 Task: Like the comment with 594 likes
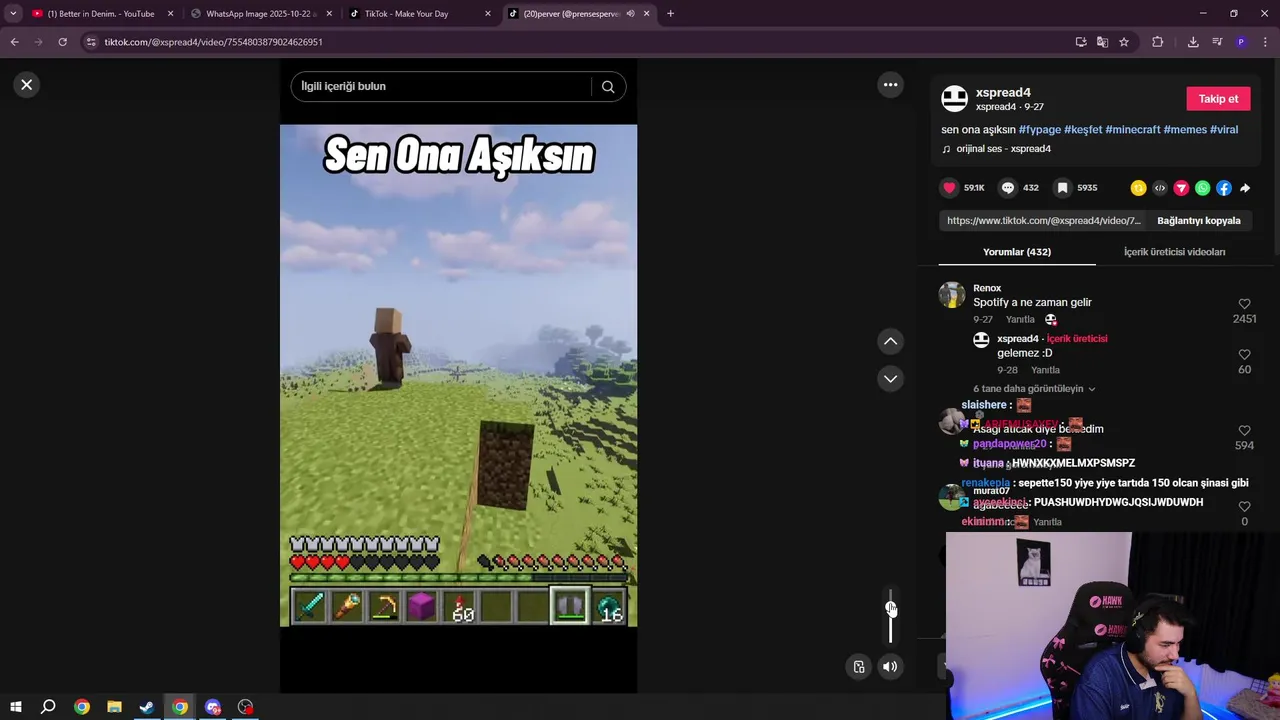pyautogui.click(x=1244, y=431)
